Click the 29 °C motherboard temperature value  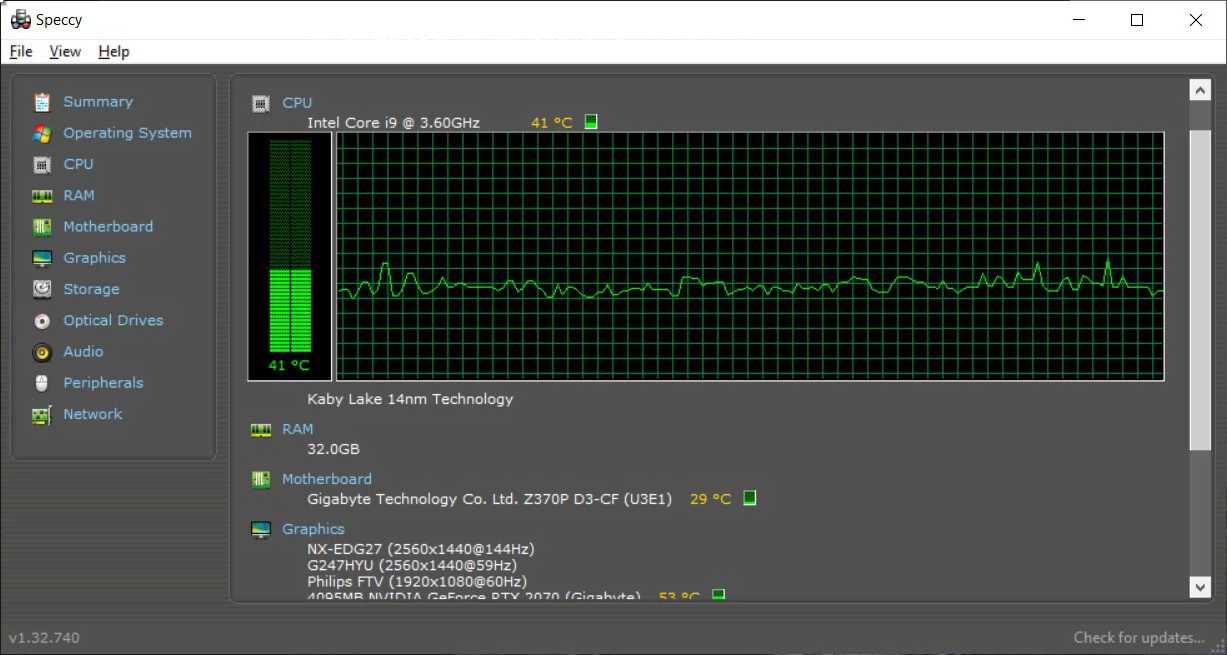point(710,499)
